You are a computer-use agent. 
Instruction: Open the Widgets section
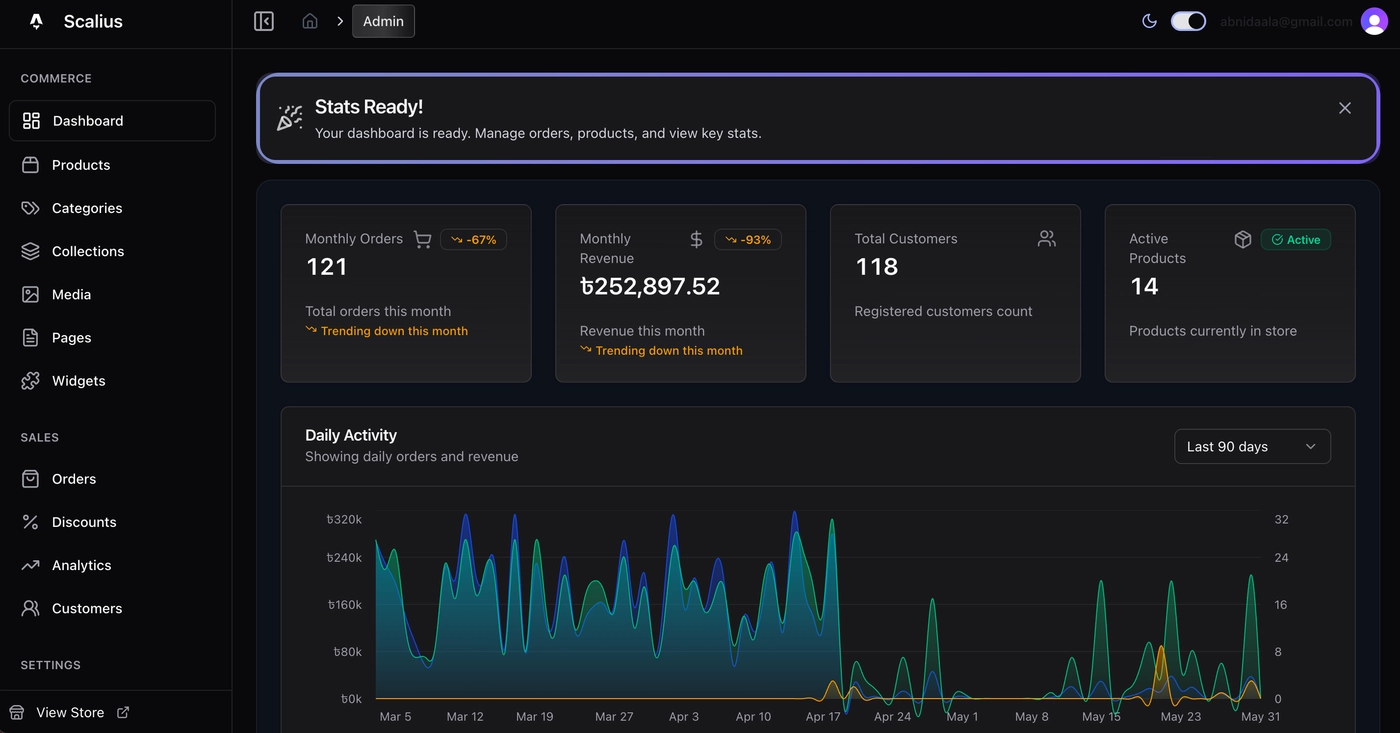coord(79,380)
